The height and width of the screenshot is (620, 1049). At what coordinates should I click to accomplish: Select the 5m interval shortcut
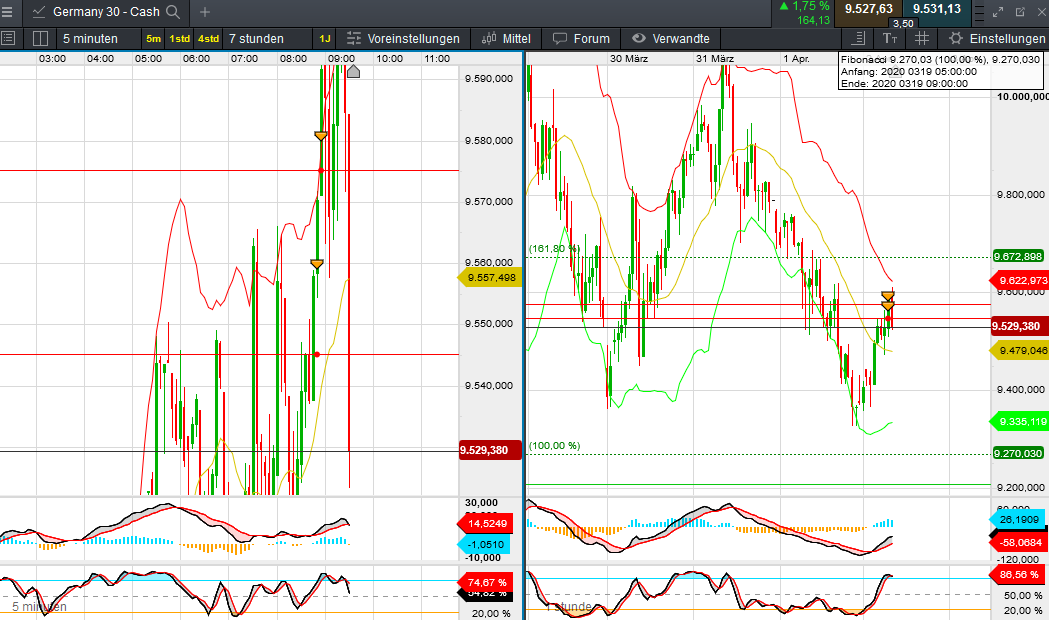coord(153,39)
